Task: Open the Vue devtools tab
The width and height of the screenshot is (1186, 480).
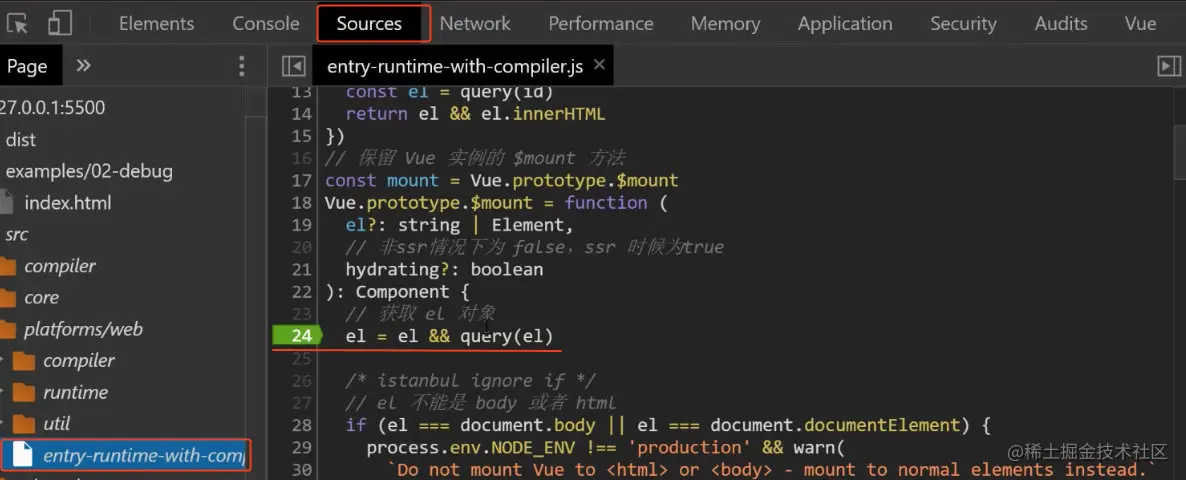Action: pos(1140,23)
